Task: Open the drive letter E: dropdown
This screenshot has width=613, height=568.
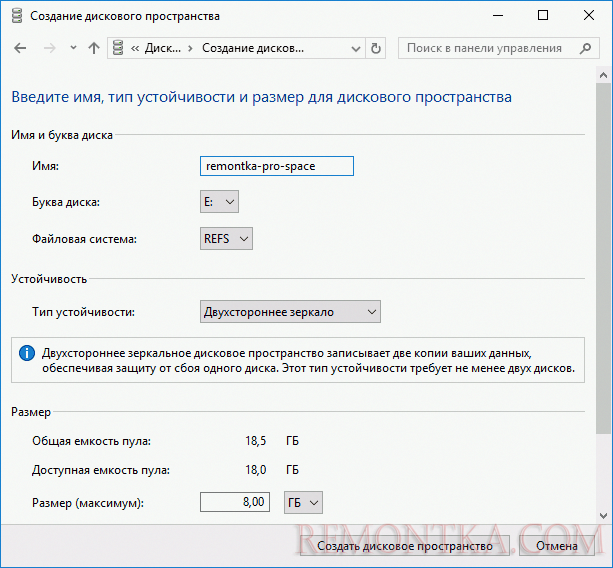Action: pos(219,202)
